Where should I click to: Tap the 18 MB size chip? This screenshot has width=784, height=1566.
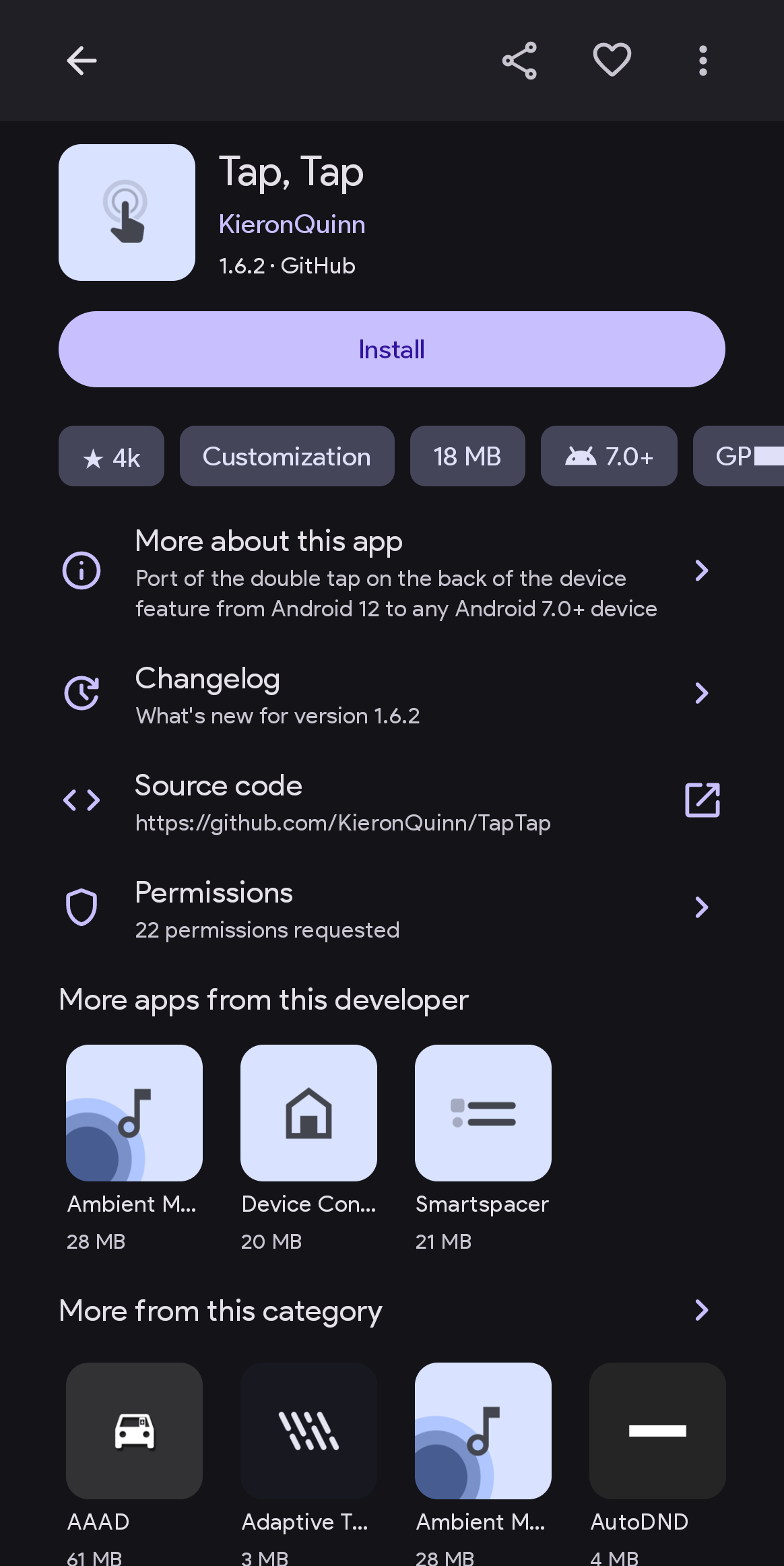[x=467, y=456]
